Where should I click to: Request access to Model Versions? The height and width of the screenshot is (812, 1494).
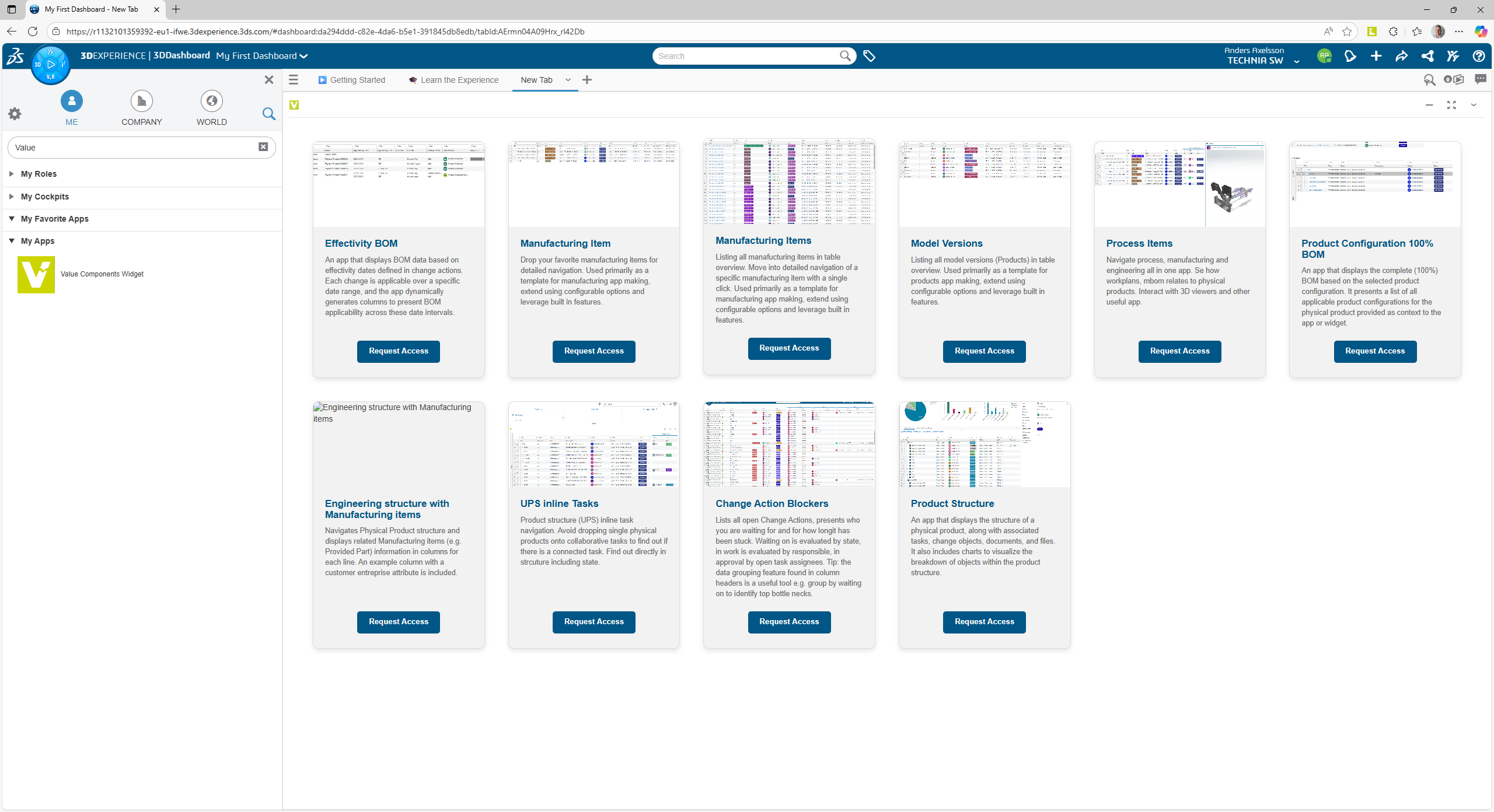coord(985,351)
